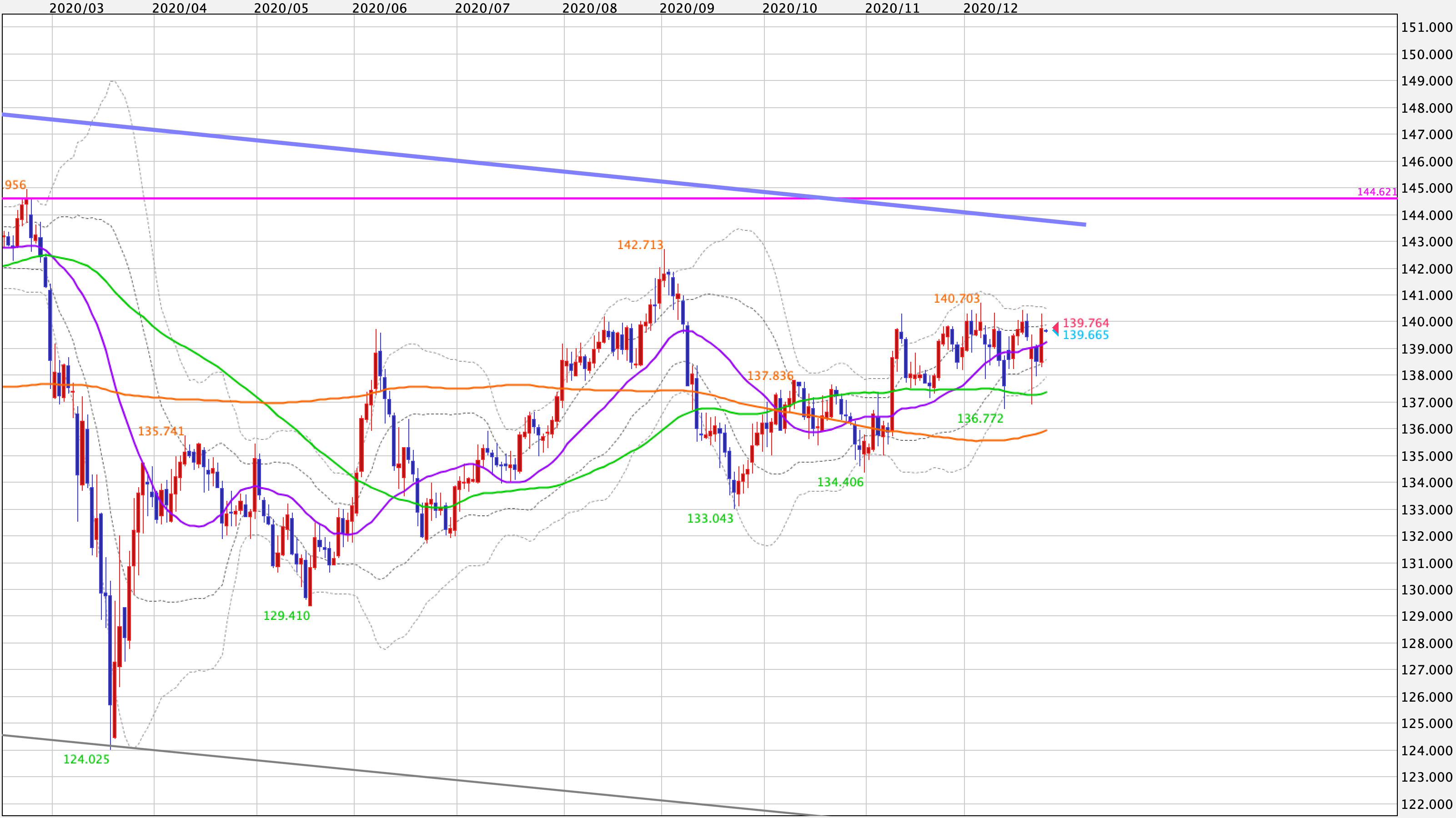
Task: Click 126.000 on the price axis
Action: (x=1426, y=697)
